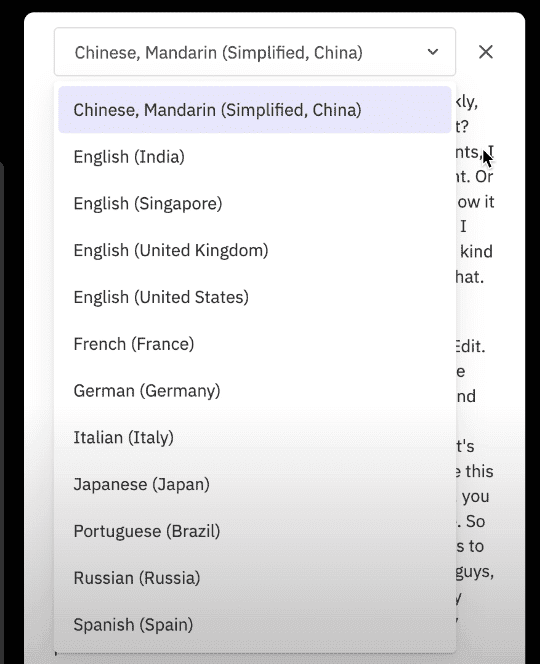
Task: Select English (United Kingdom) option
Action: point(255,250)
